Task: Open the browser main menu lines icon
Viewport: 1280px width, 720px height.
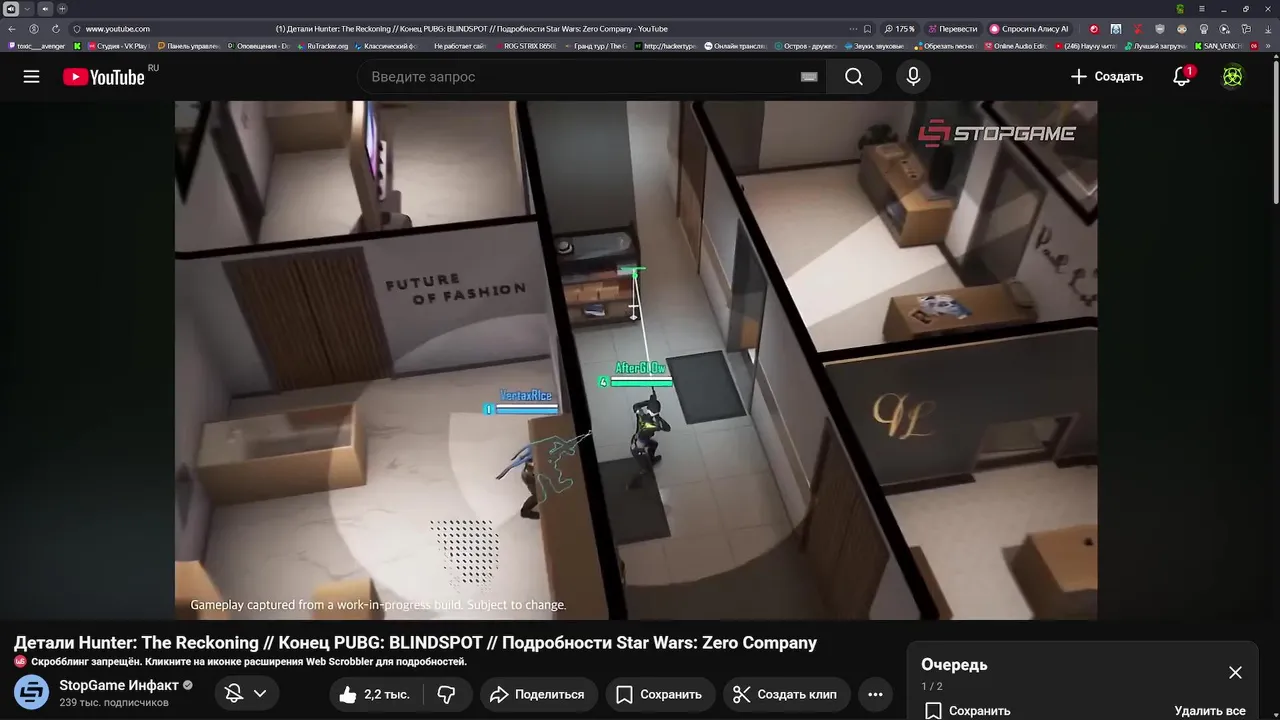Action: click(x=1203, y=9)
